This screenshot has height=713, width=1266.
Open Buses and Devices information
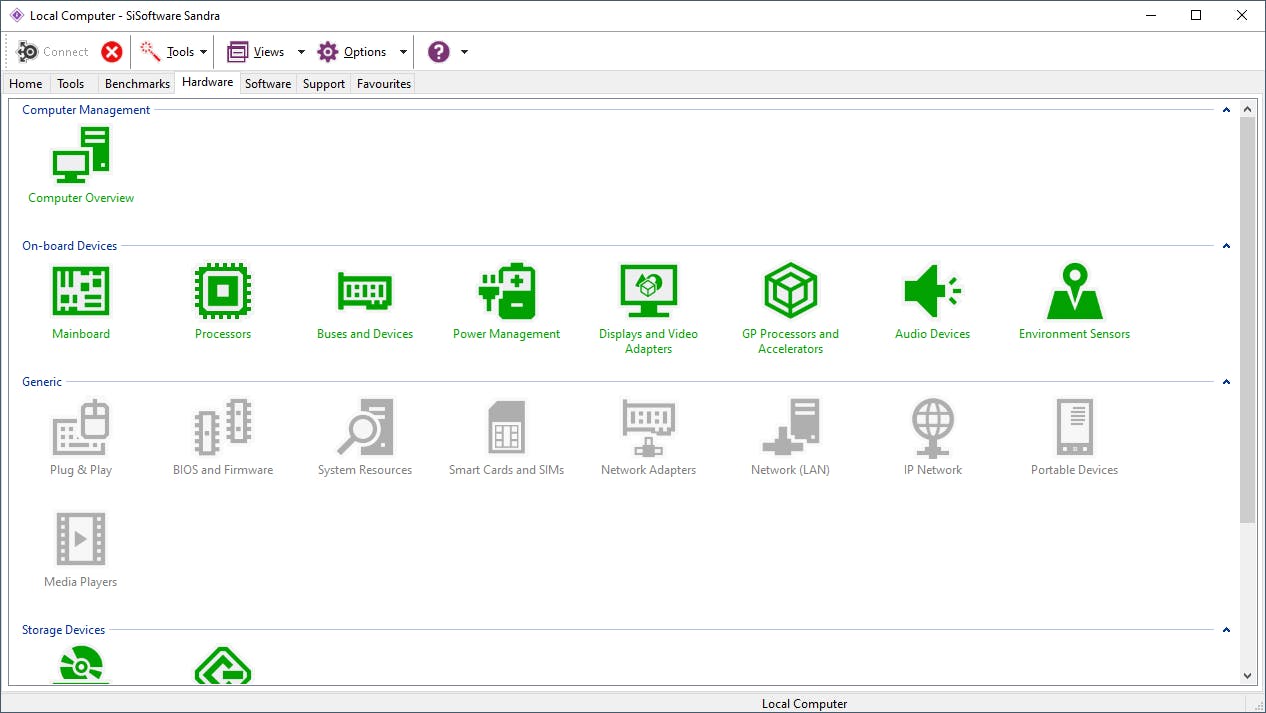(364, 290)
